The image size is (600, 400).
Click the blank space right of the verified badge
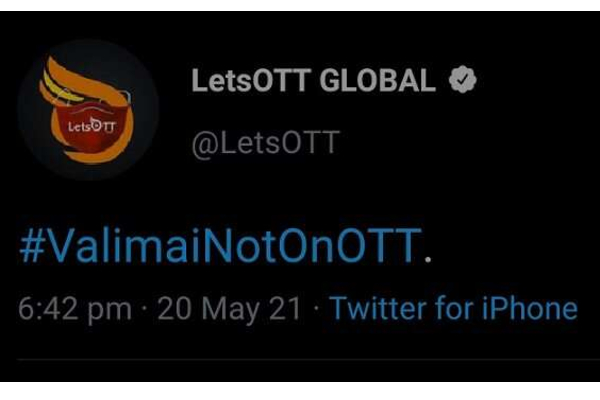click(530, 82)
